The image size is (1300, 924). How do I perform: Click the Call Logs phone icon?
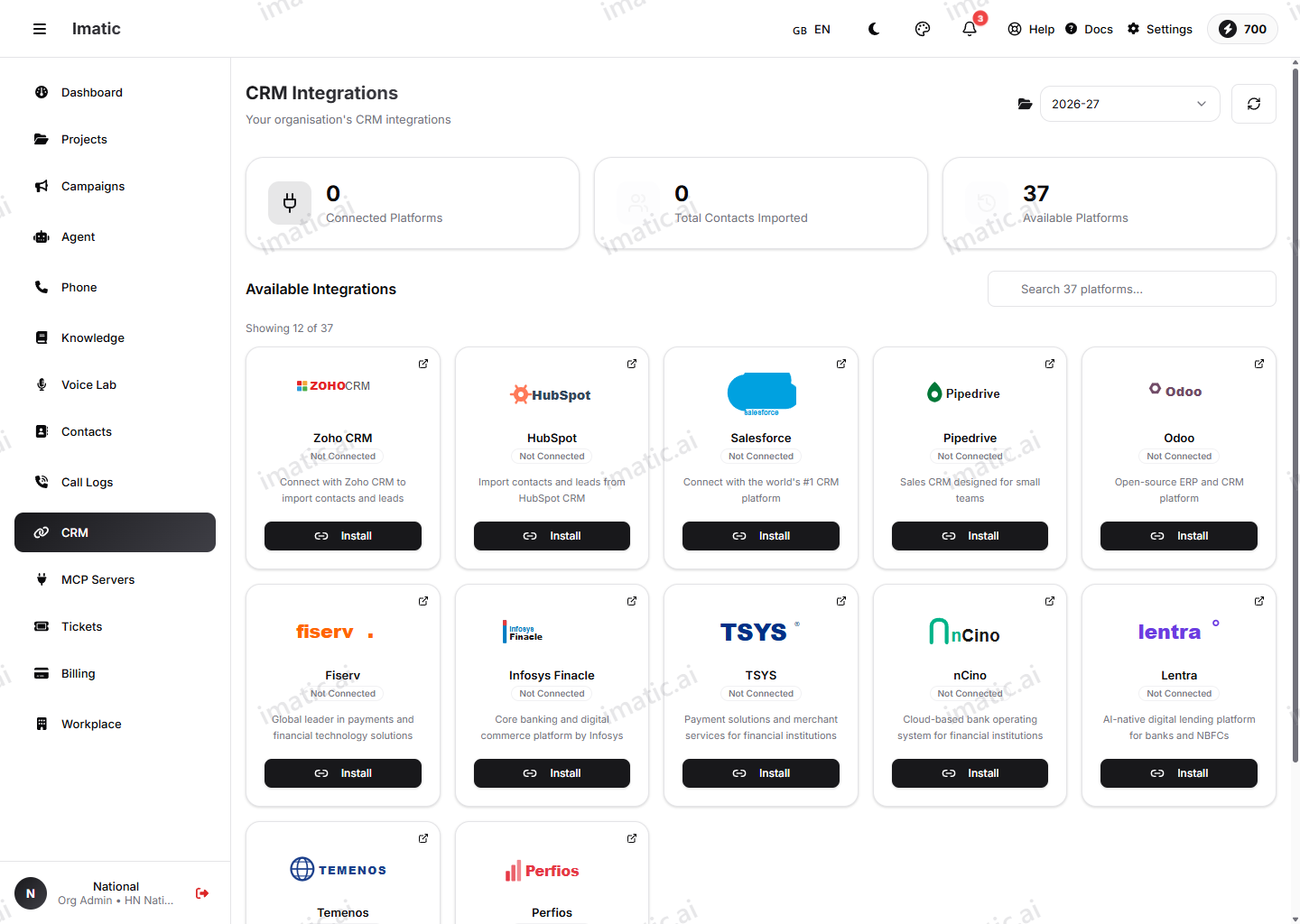point(42,482)
